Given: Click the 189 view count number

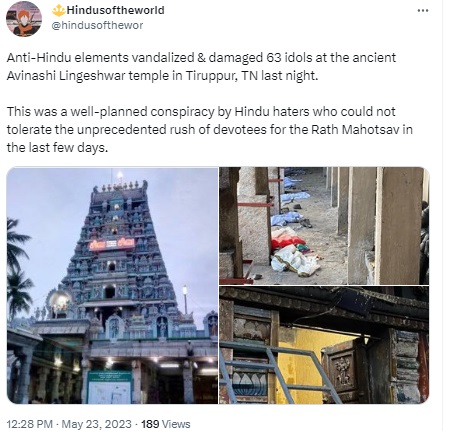Looking at the screenshot, I should pyautogui.click(x=150, y=424).
